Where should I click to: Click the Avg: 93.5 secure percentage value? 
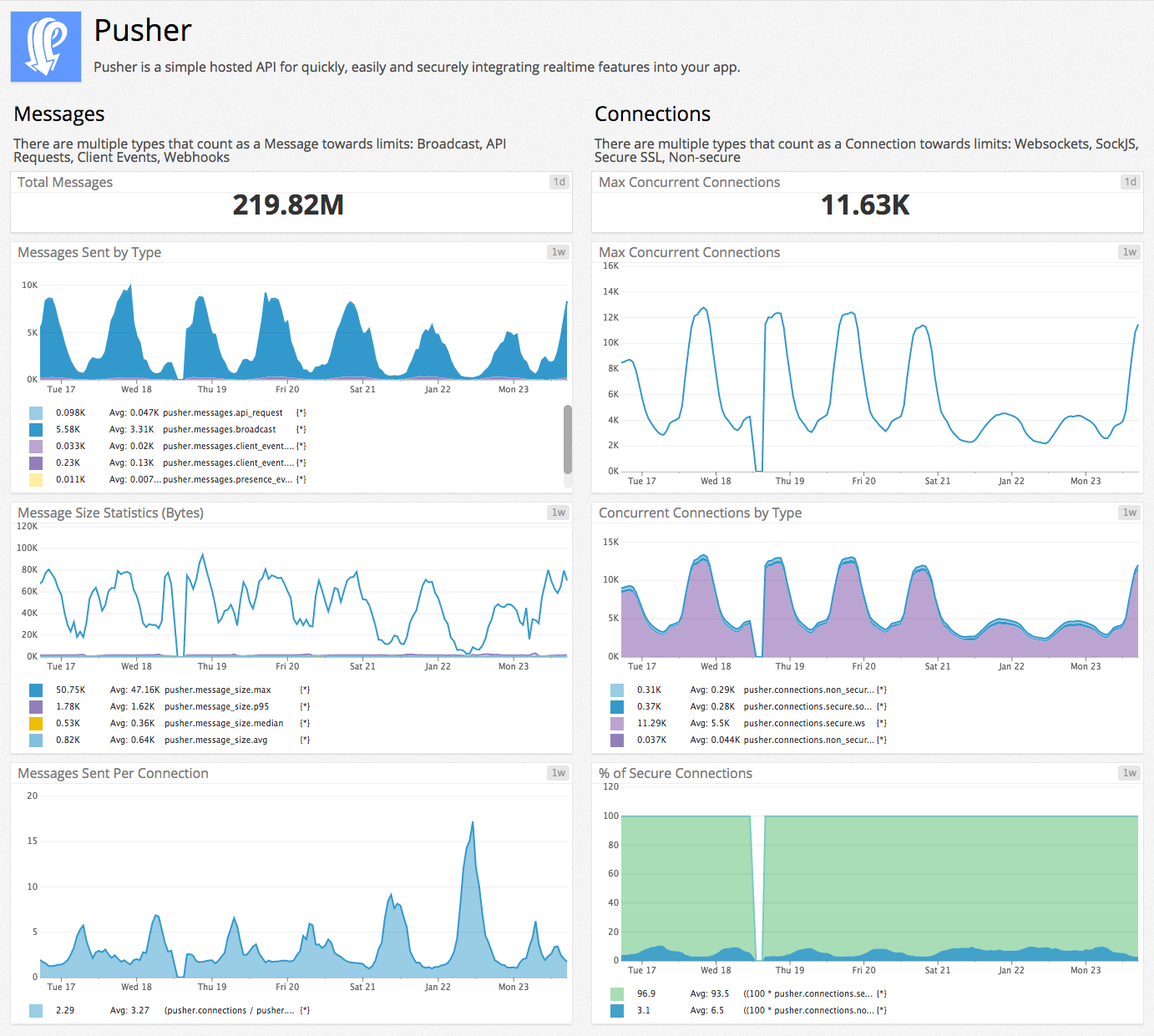pos(710,993)
